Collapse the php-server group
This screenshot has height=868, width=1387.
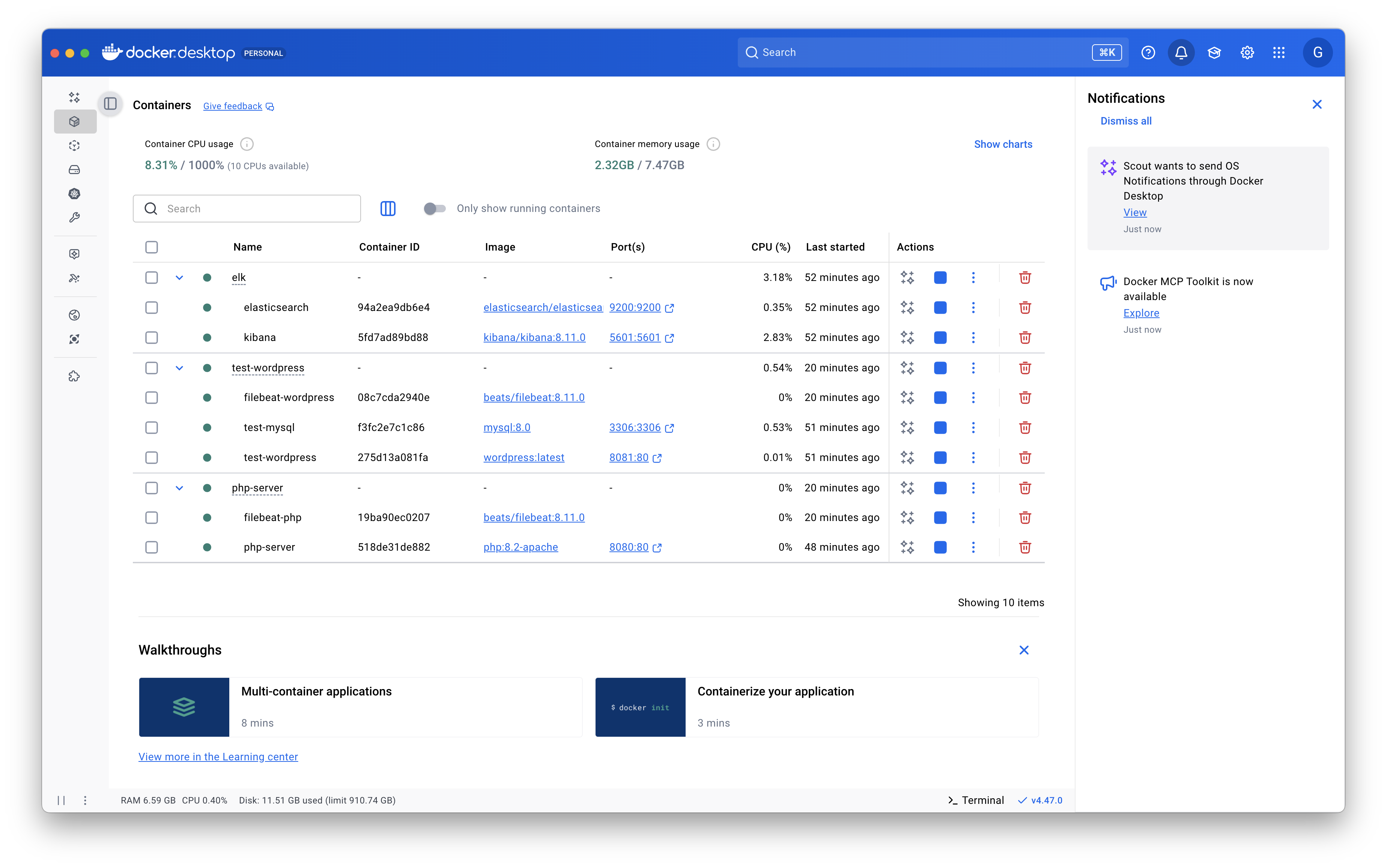pos(179,488)
